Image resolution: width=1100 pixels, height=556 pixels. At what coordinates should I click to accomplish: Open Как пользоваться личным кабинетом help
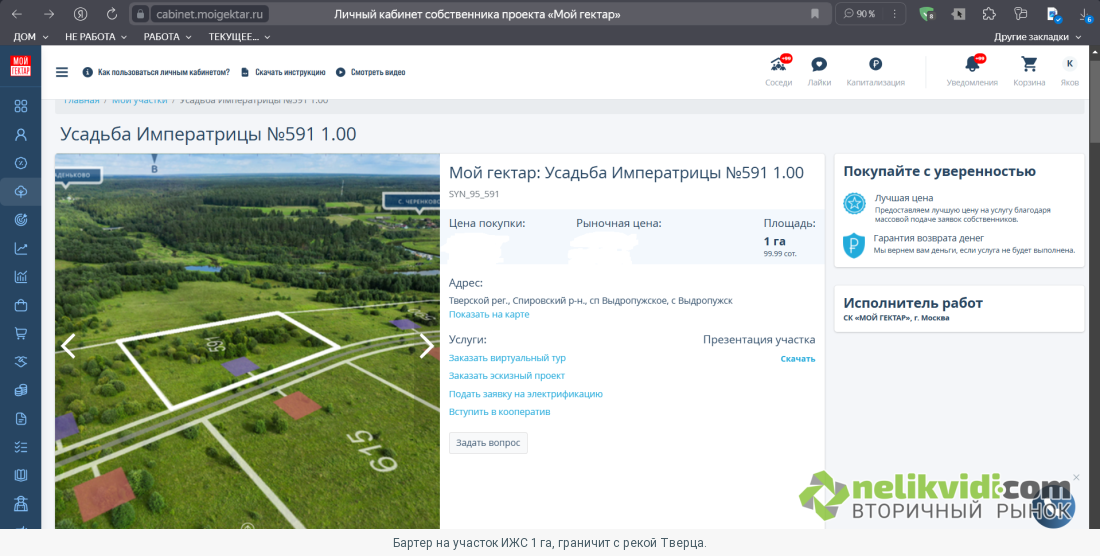tap(156, 72)
